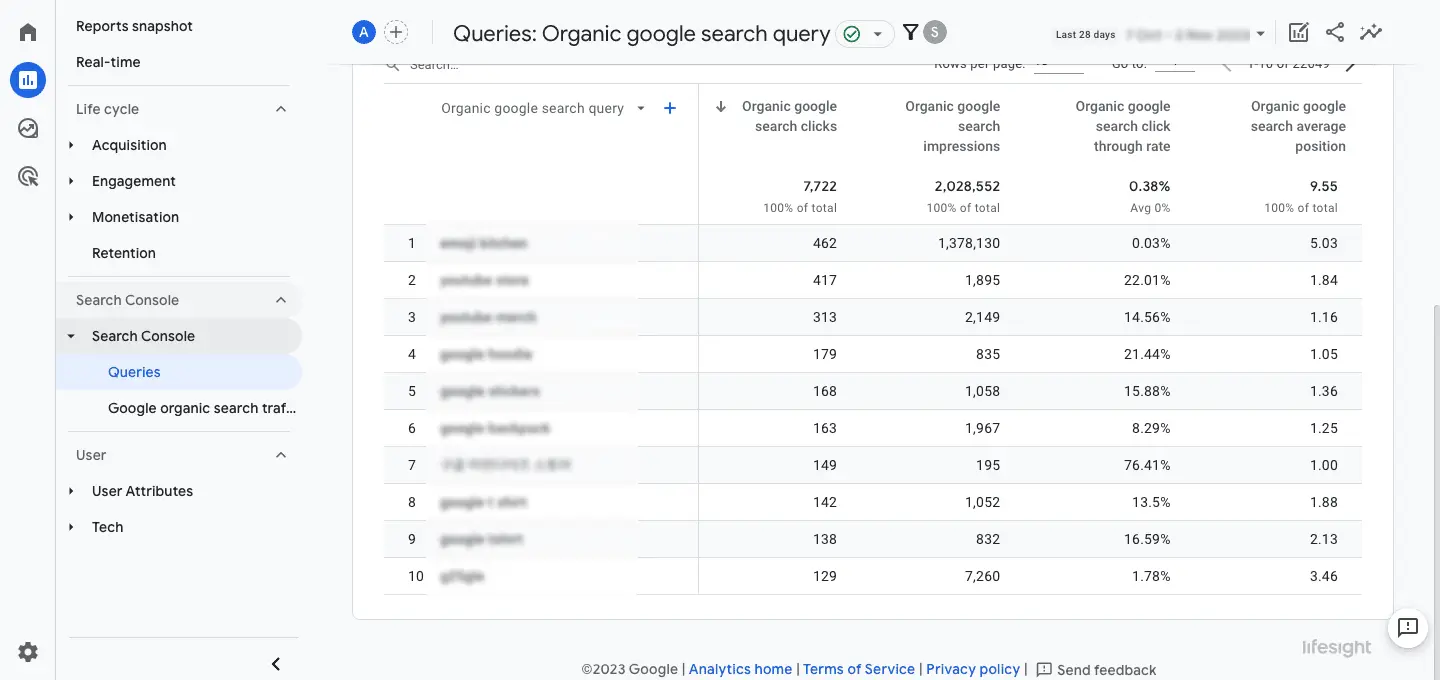Open Google organic search traffic report
This screenshot has height=680, width=1440.
click(x=202, y=408)
